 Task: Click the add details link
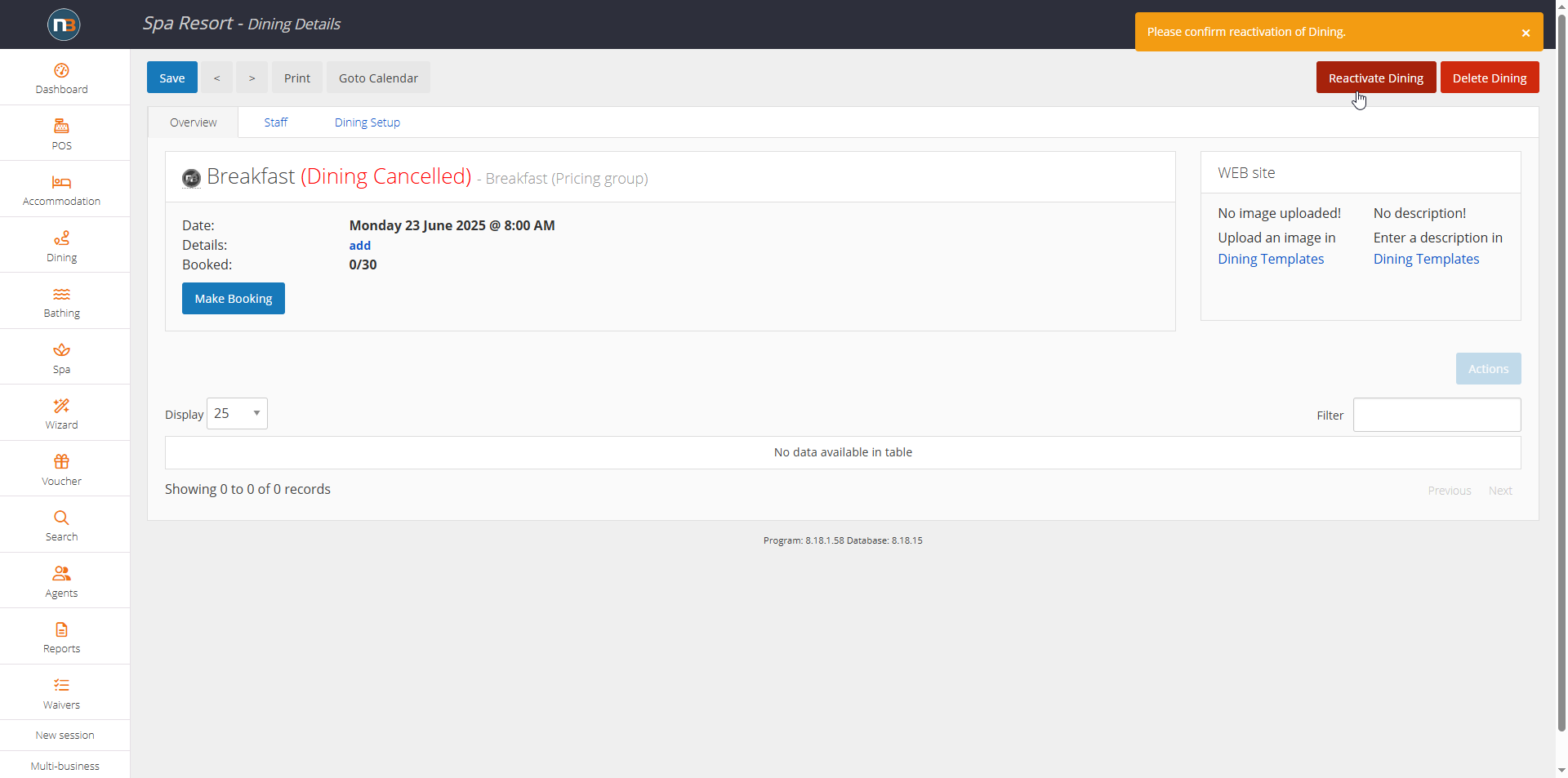[360, 245]
